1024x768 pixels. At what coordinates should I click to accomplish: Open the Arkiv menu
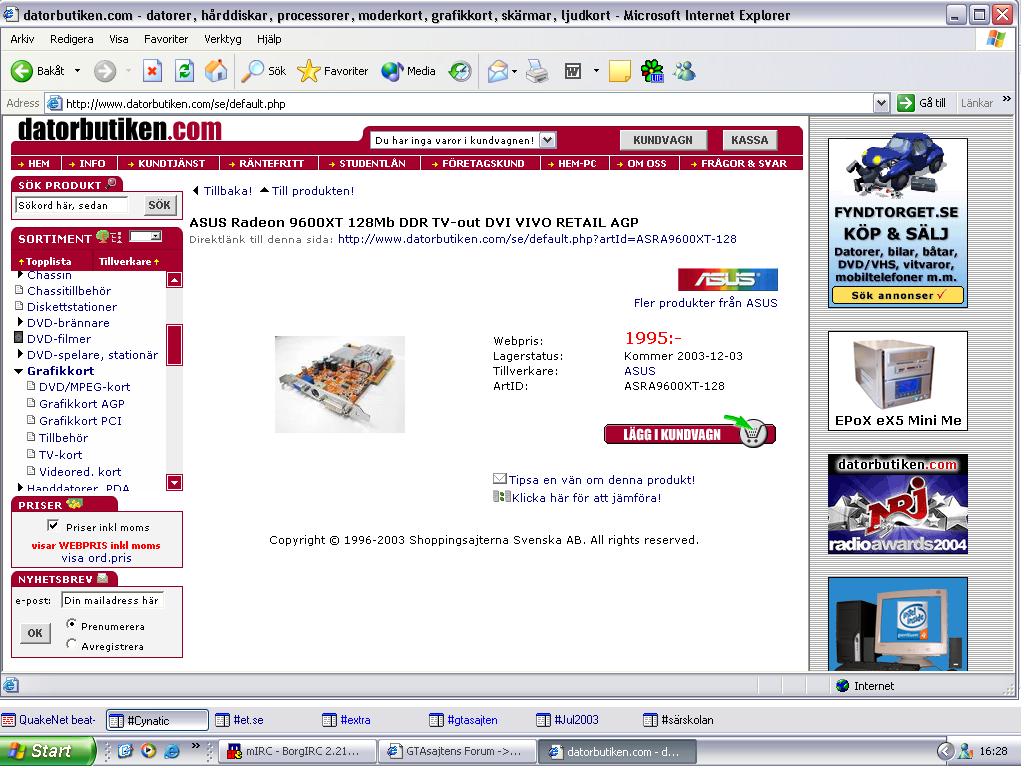(22, 39)
